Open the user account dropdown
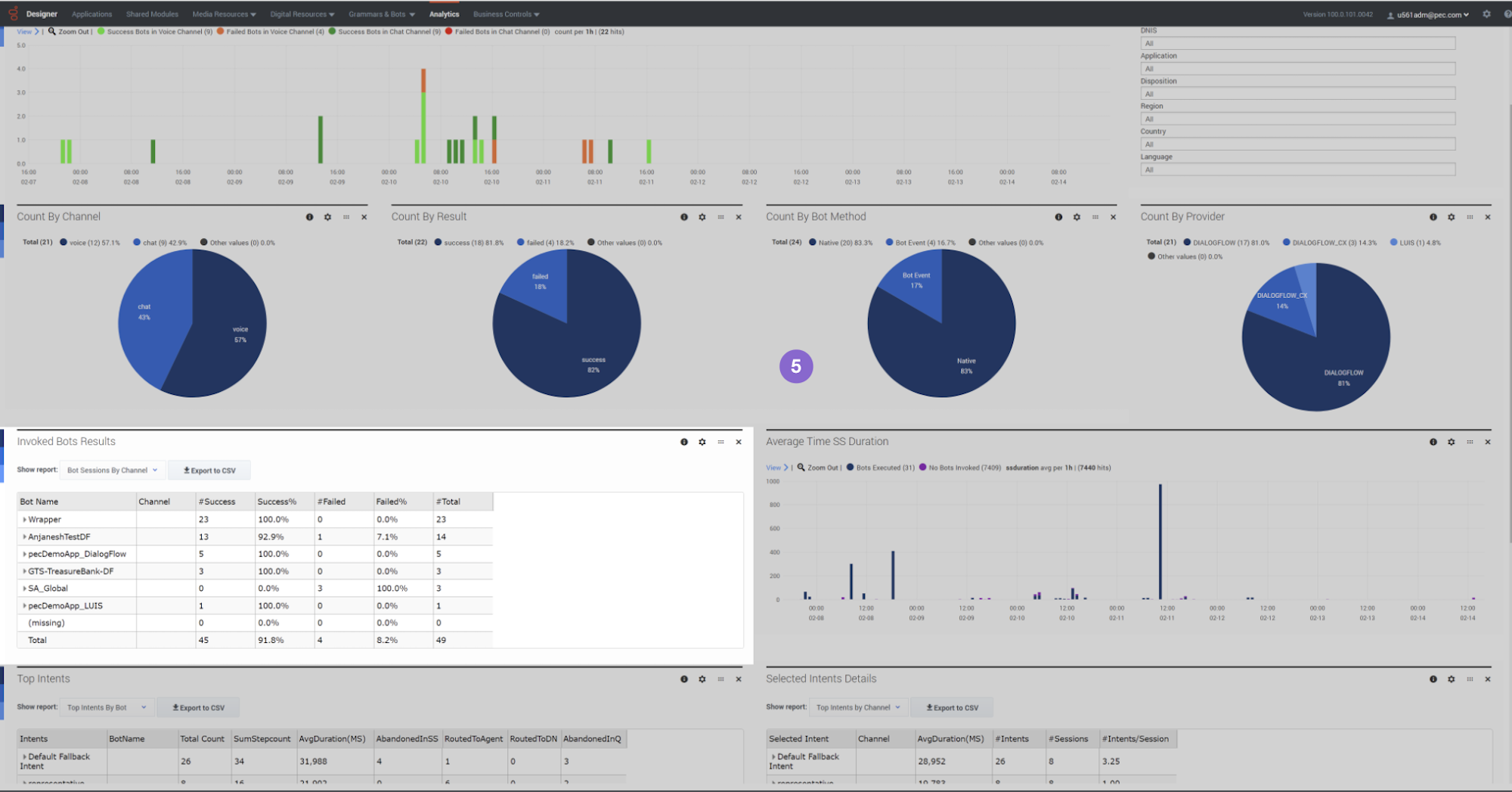 [1428, 14]
